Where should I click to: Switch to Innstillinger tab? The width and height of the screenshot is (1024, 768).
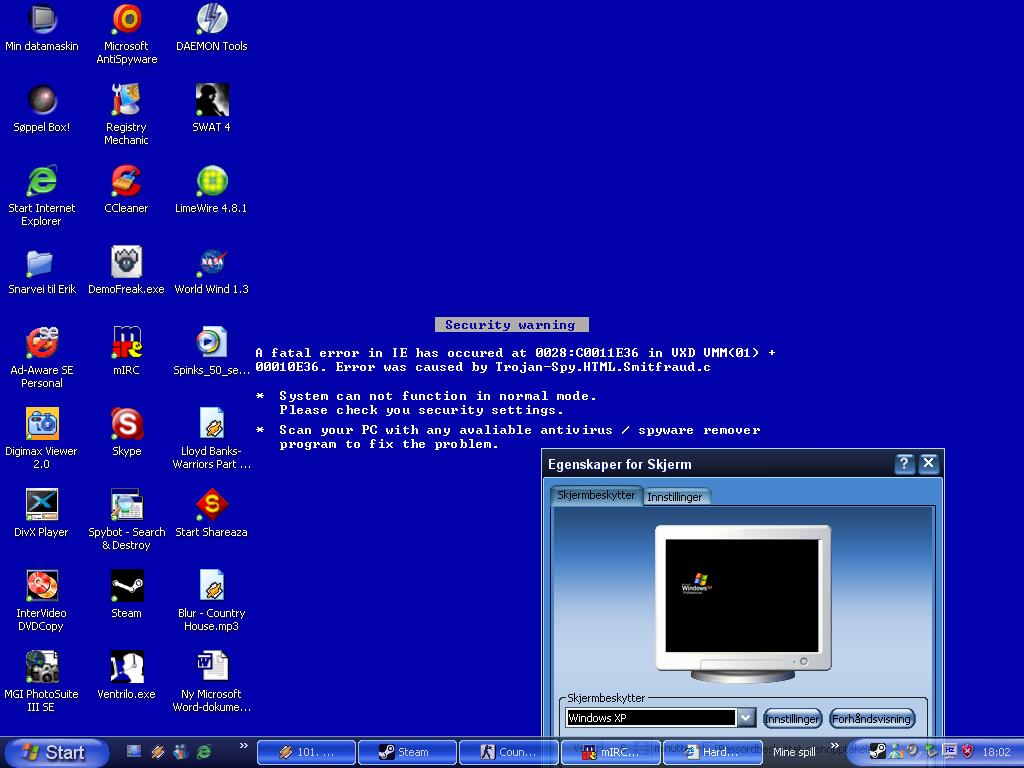point(675,497)
